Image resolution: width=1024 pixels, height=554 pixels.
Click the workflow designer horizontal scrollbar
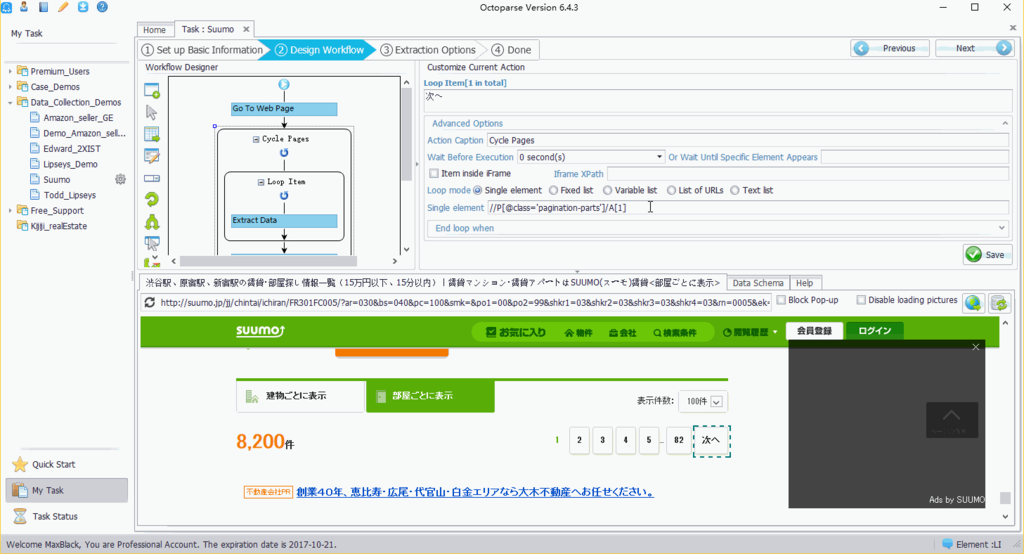tap(268, 261)
